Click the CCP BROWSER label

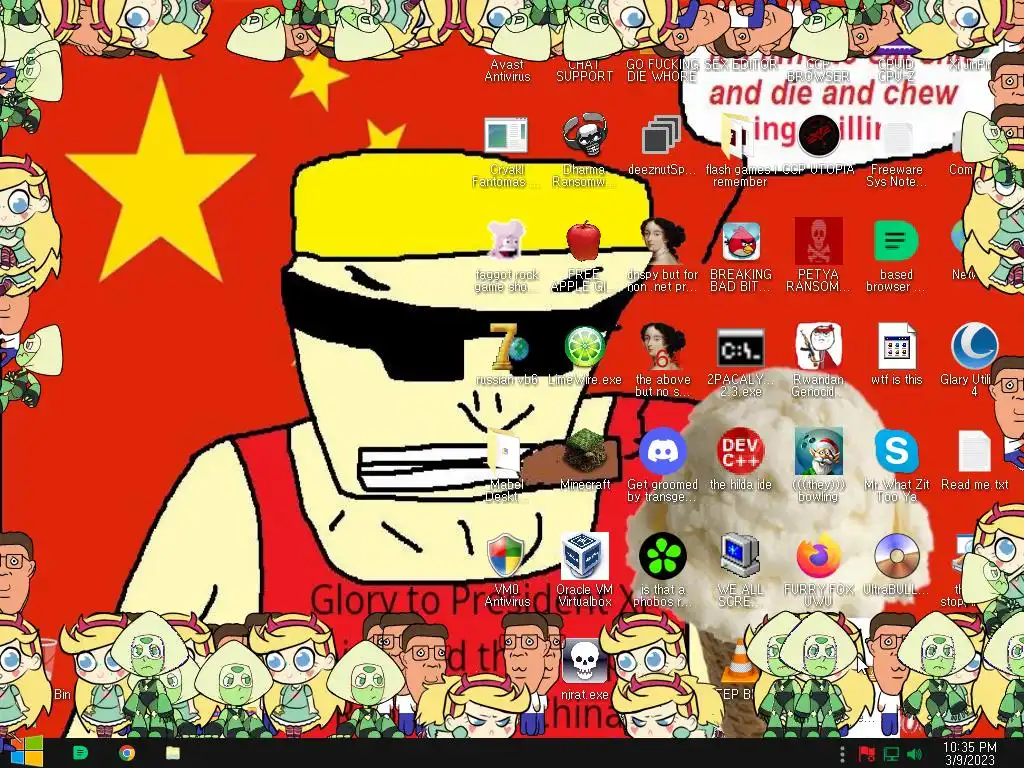point(818,71)
